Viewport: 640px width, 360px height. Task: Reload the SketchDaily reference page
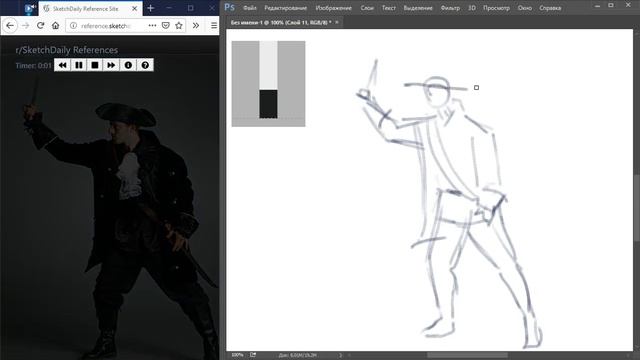click(40, 26)
